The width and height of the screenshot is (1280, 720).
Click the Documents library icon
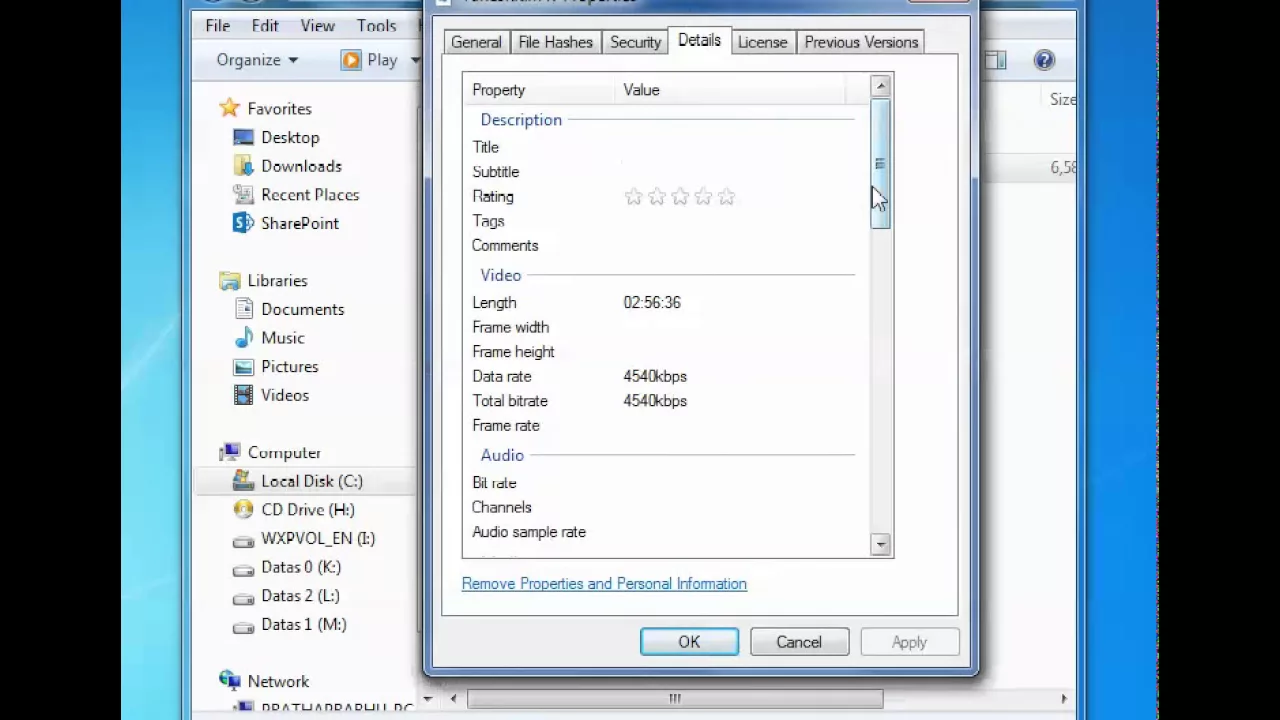pos(243,309)
